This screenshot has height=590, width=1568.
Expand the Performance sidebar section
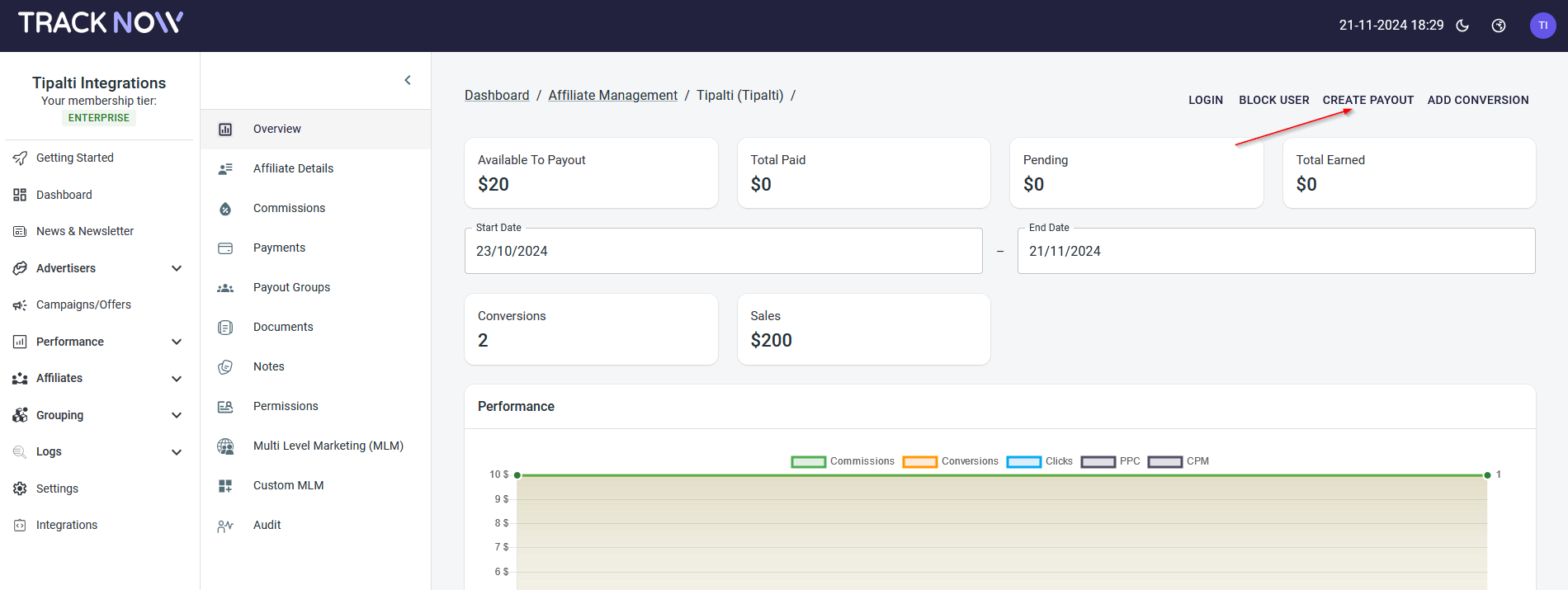176,342
